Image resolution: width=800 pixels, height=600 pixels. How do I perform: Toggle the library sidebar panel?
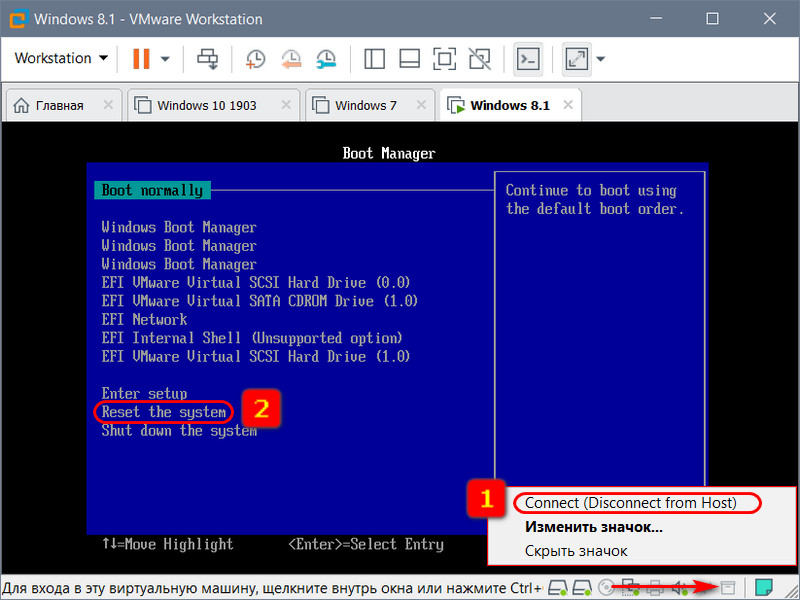pos(374,59)
